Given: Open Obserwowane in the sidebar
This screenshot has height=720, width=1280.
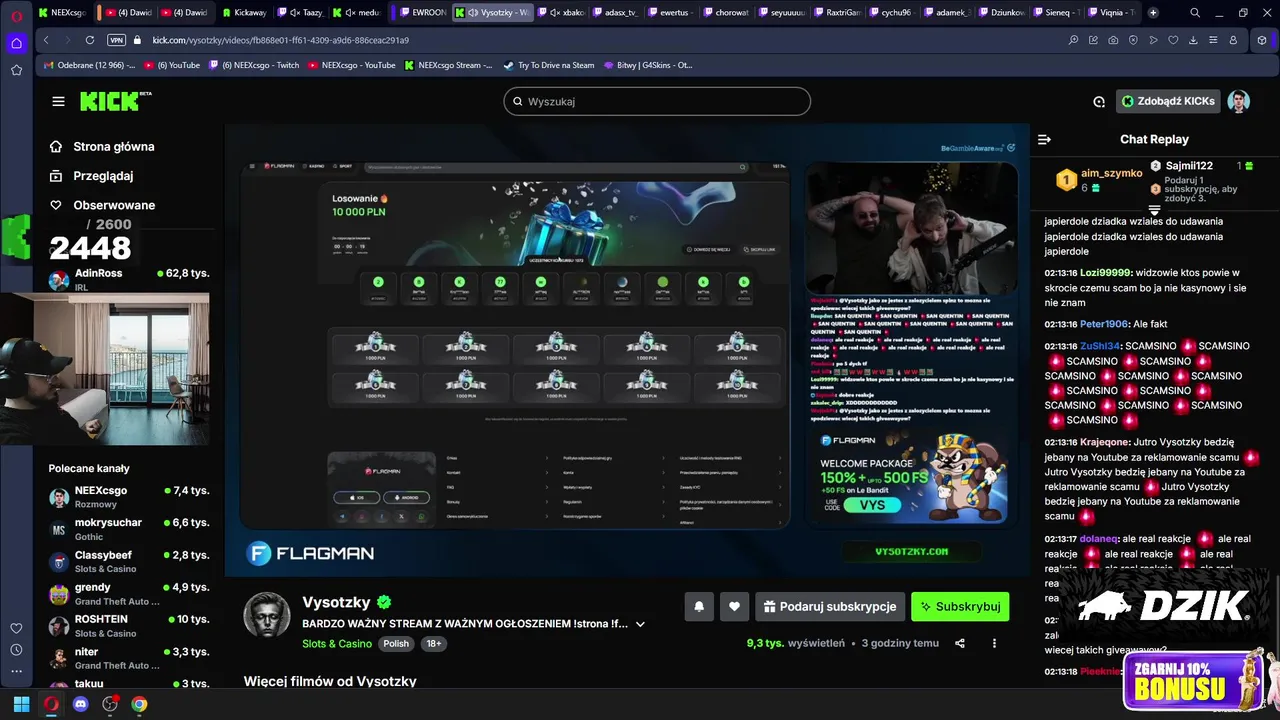Looking at the screenshot, I should coord(113,205).
